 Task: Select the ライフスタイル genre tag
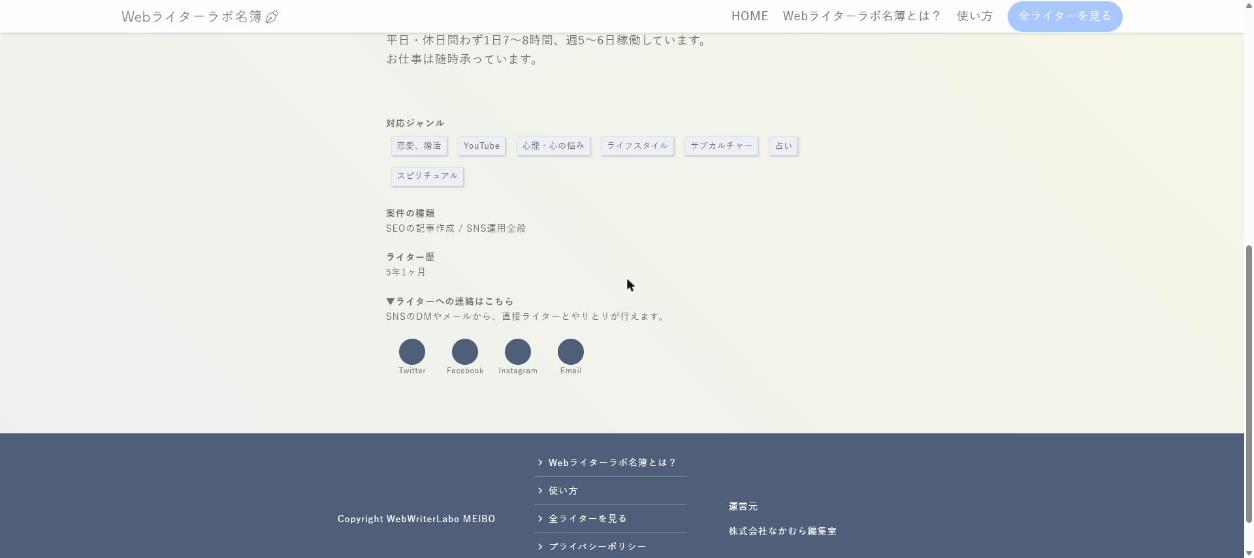(x=637, y=146)
